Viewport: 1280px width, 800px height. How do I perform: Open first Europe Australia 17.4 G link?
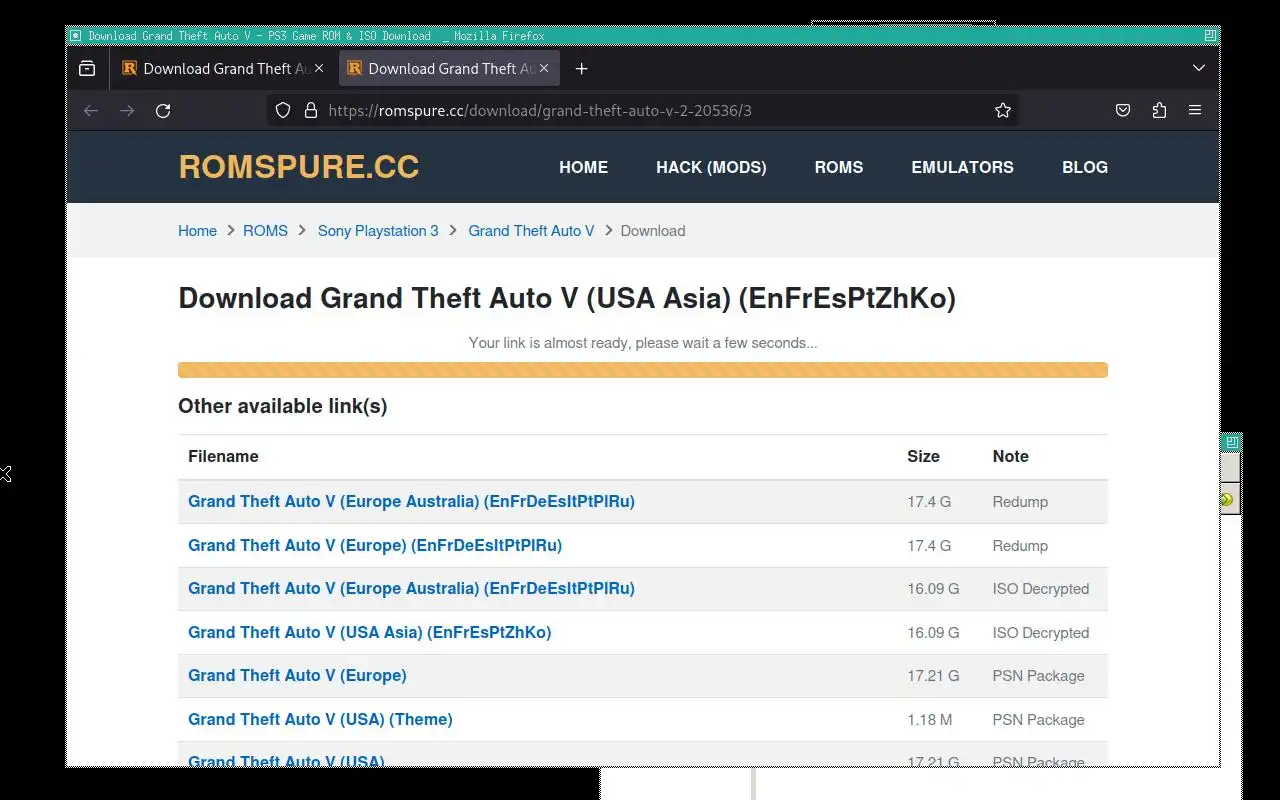[x=411, y=502]
